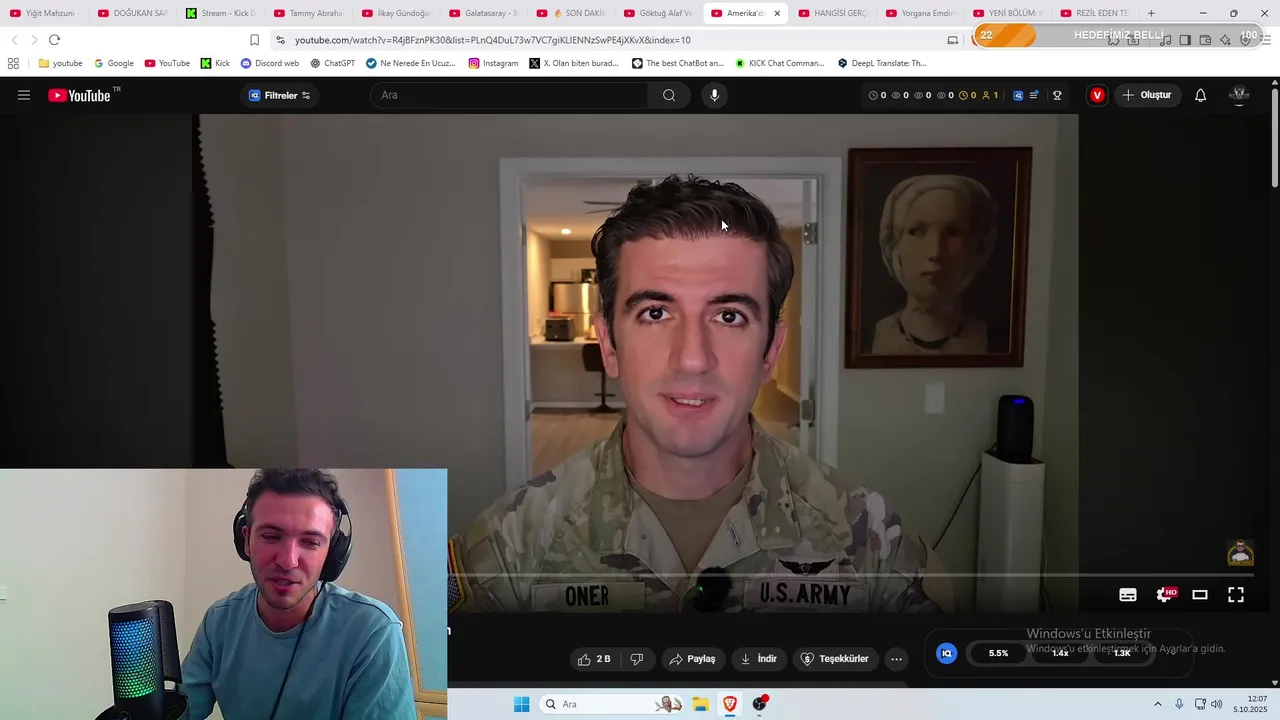Like the video with thumbs up
Screen dimensions: 1280x720
[594, 659]
